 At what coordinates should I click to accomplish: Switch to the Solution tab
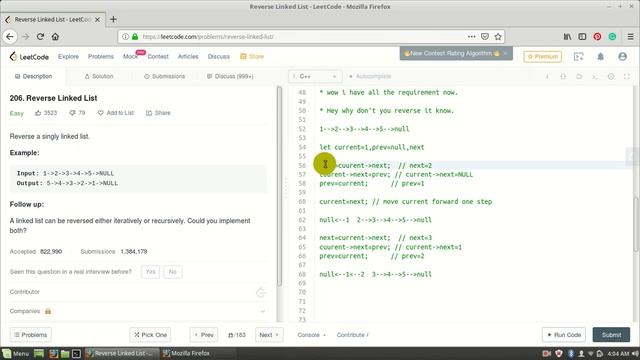(99, 76)
